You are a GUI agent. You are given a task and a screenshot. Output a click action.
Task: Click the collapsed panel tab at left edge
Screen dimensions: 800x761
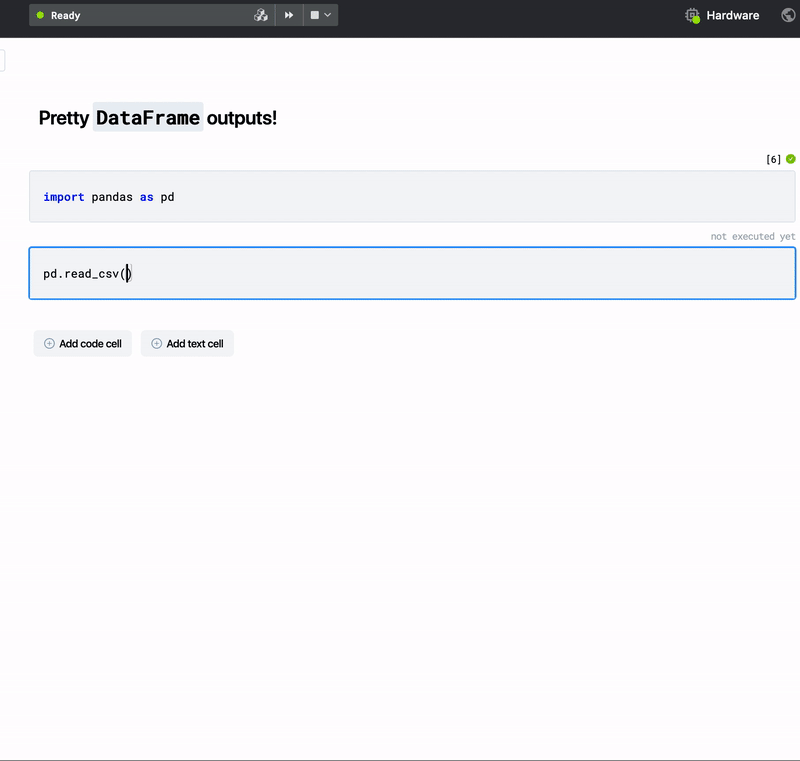(2, 61)
